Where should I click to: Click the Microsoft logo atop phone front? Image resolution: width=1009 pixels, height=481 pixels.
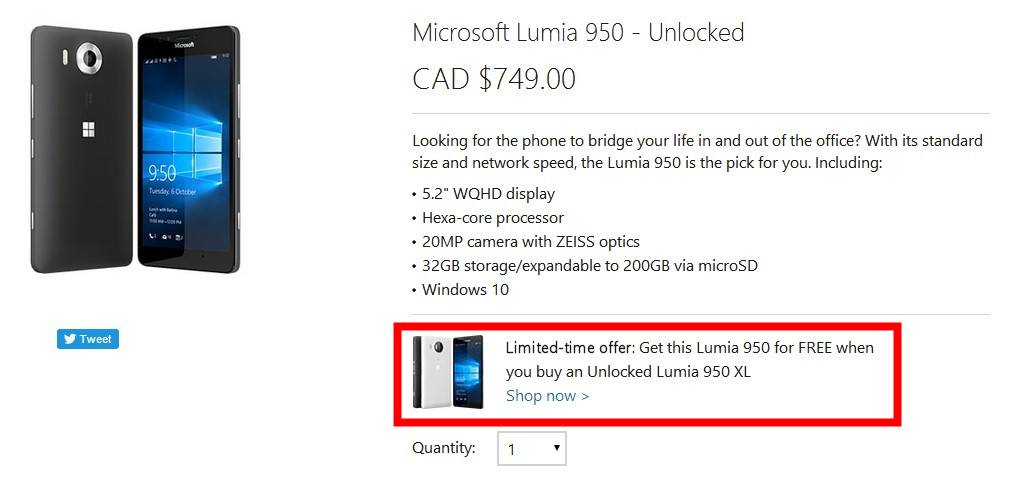(x=184, y=46)
